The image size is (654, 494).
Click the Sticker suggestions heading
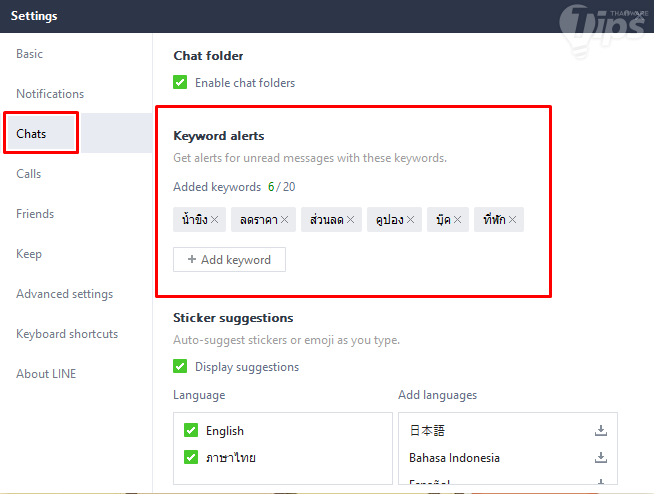pyautogui.click(x=233, y=318)
